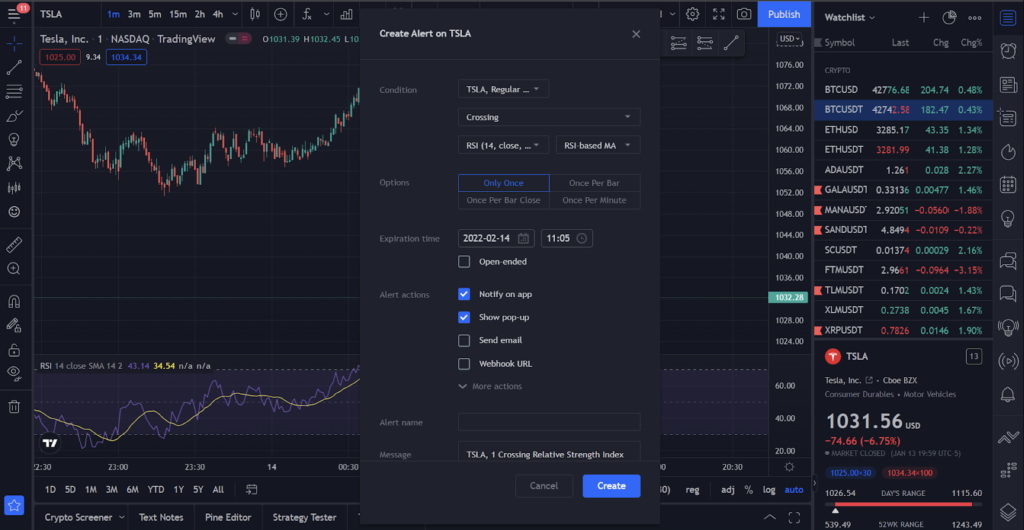Image resolution: width=1024 pixels, height=530 pixels.
Task: Open the text annotation tools
Action: (x=14, y=140)
